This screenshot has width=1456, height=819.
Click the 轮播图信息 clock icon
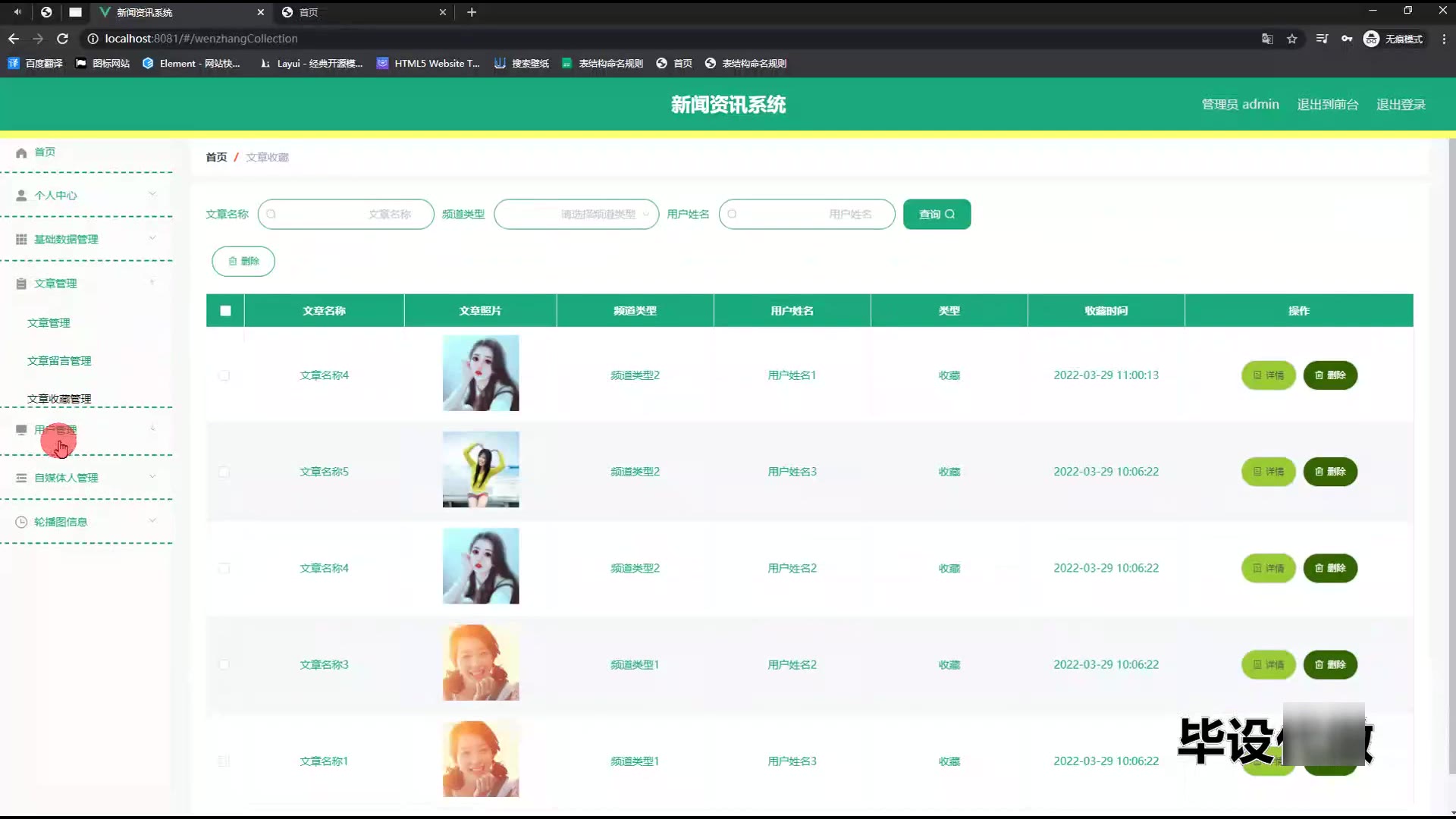21,522
